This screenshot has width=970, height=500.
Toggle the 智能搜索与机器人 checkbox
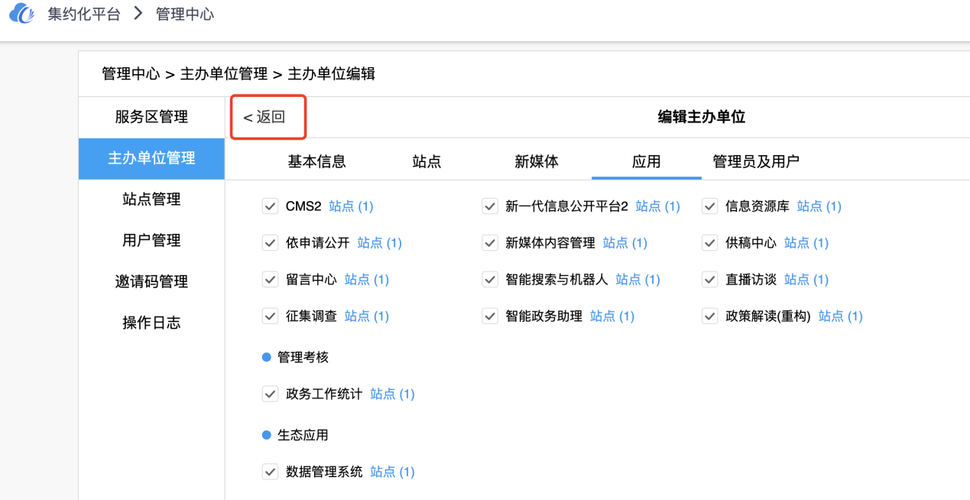pos(490,279)
